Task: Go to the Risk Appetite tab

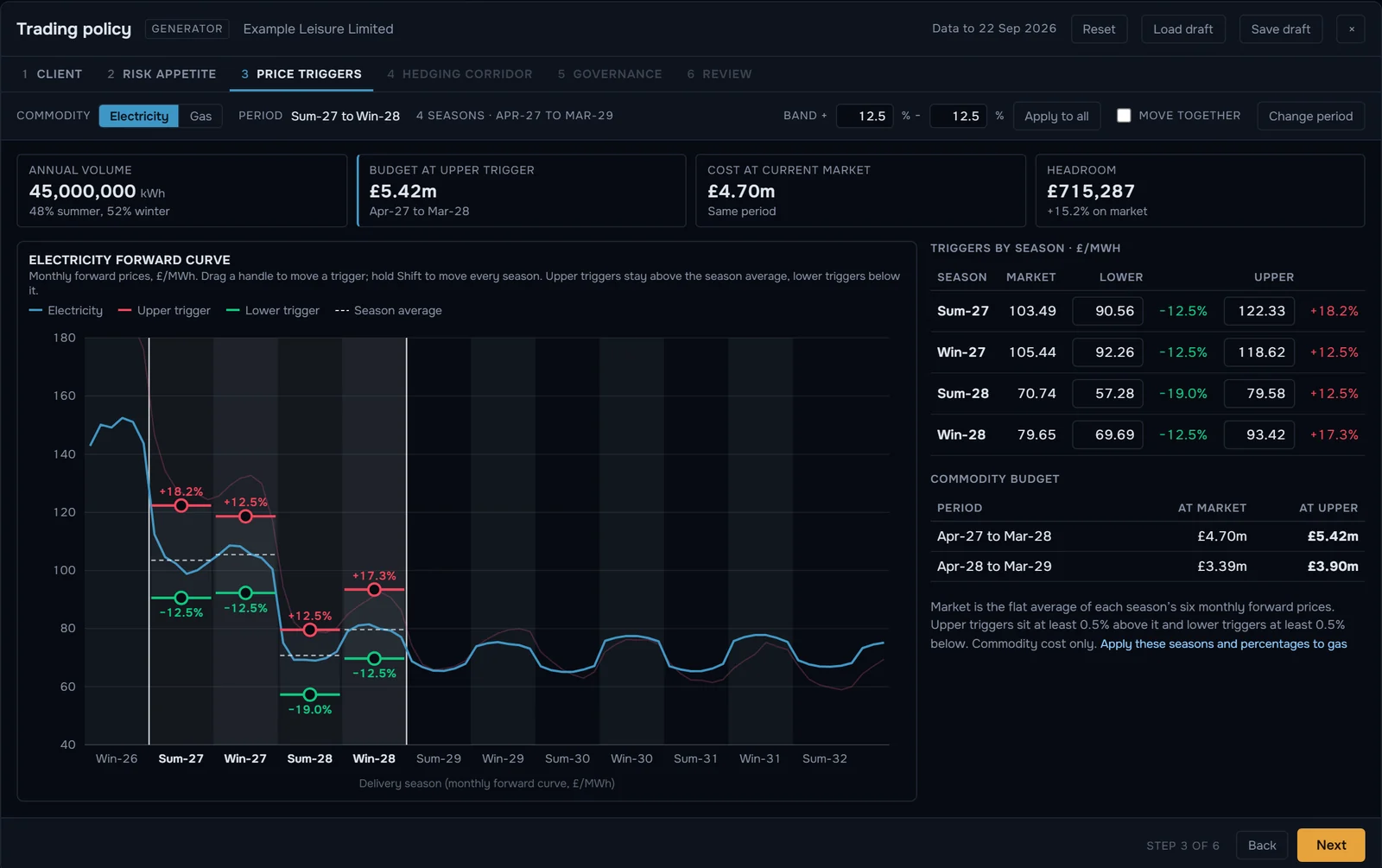Action: pos(162,74)
